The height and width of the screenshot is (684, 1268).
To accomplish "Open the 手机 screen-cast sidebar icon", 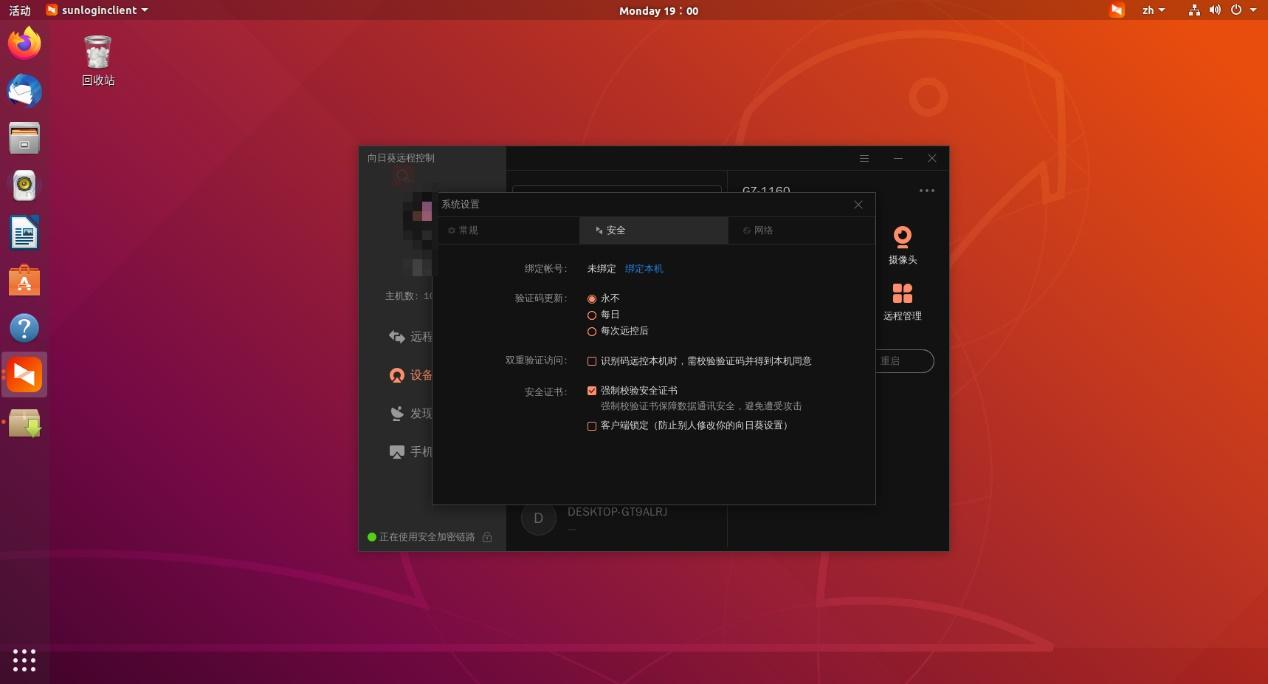I will point(397,451).
